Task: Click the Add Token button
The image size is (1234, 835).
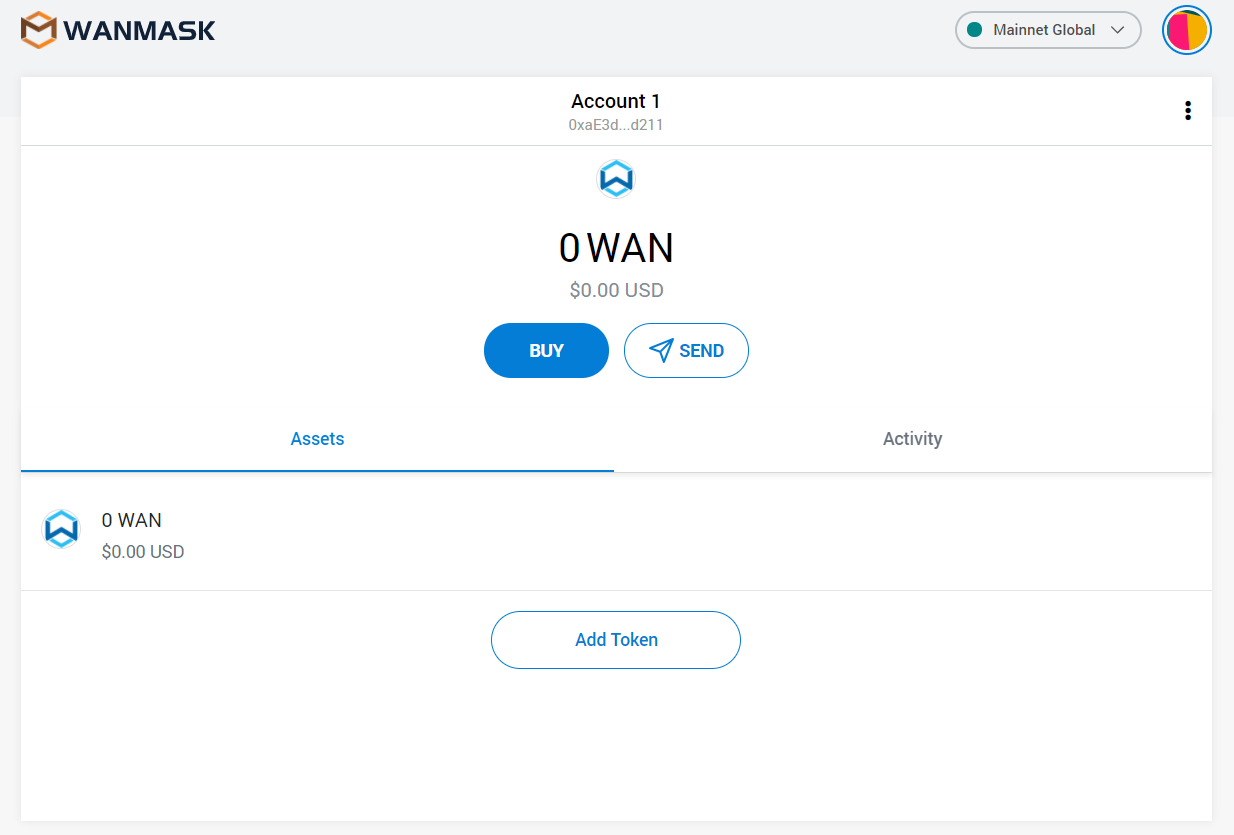Action: point(616,640)
